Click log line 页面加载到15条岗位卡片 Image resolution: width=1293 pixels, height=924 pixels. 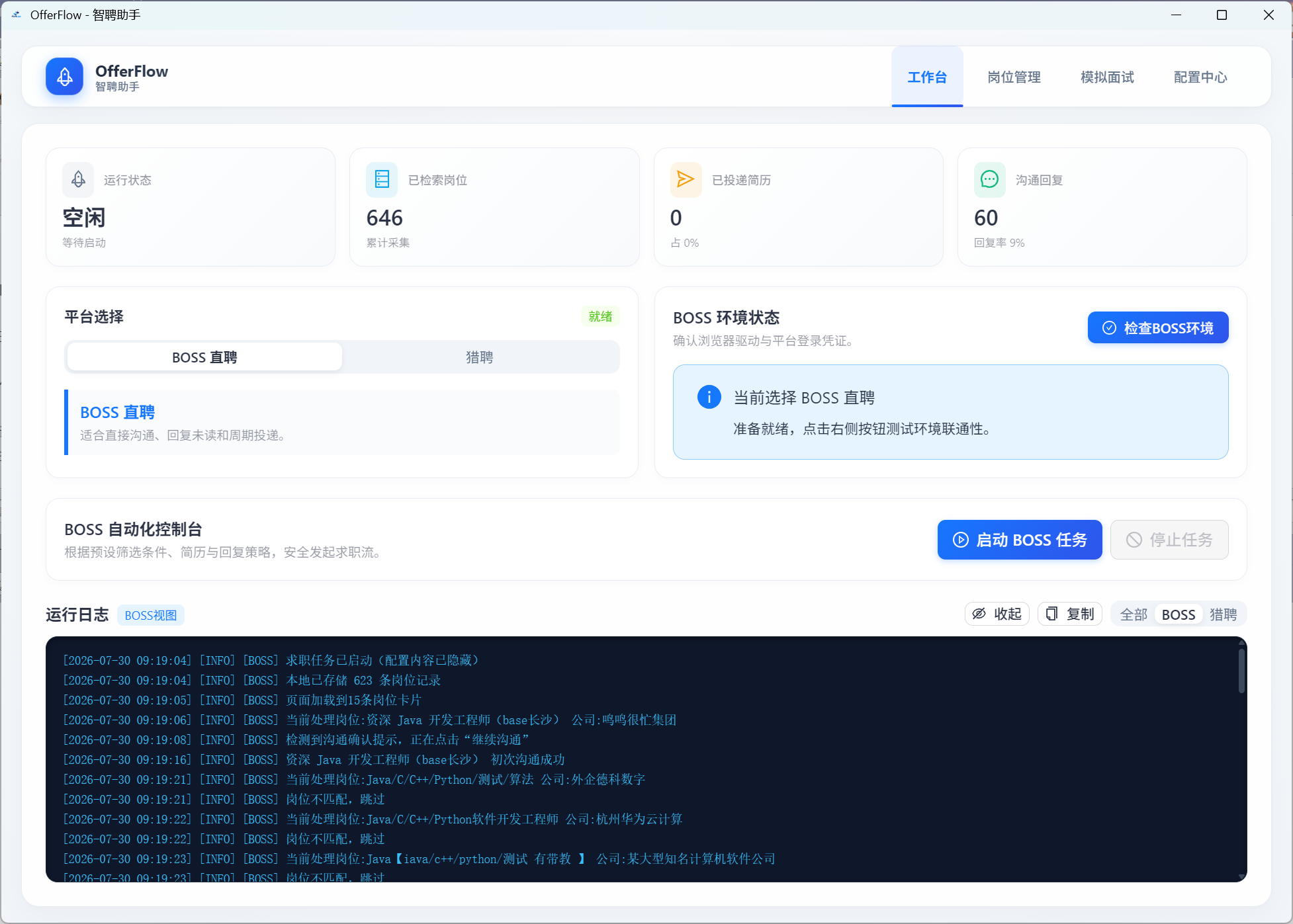(x=242, y=700)
